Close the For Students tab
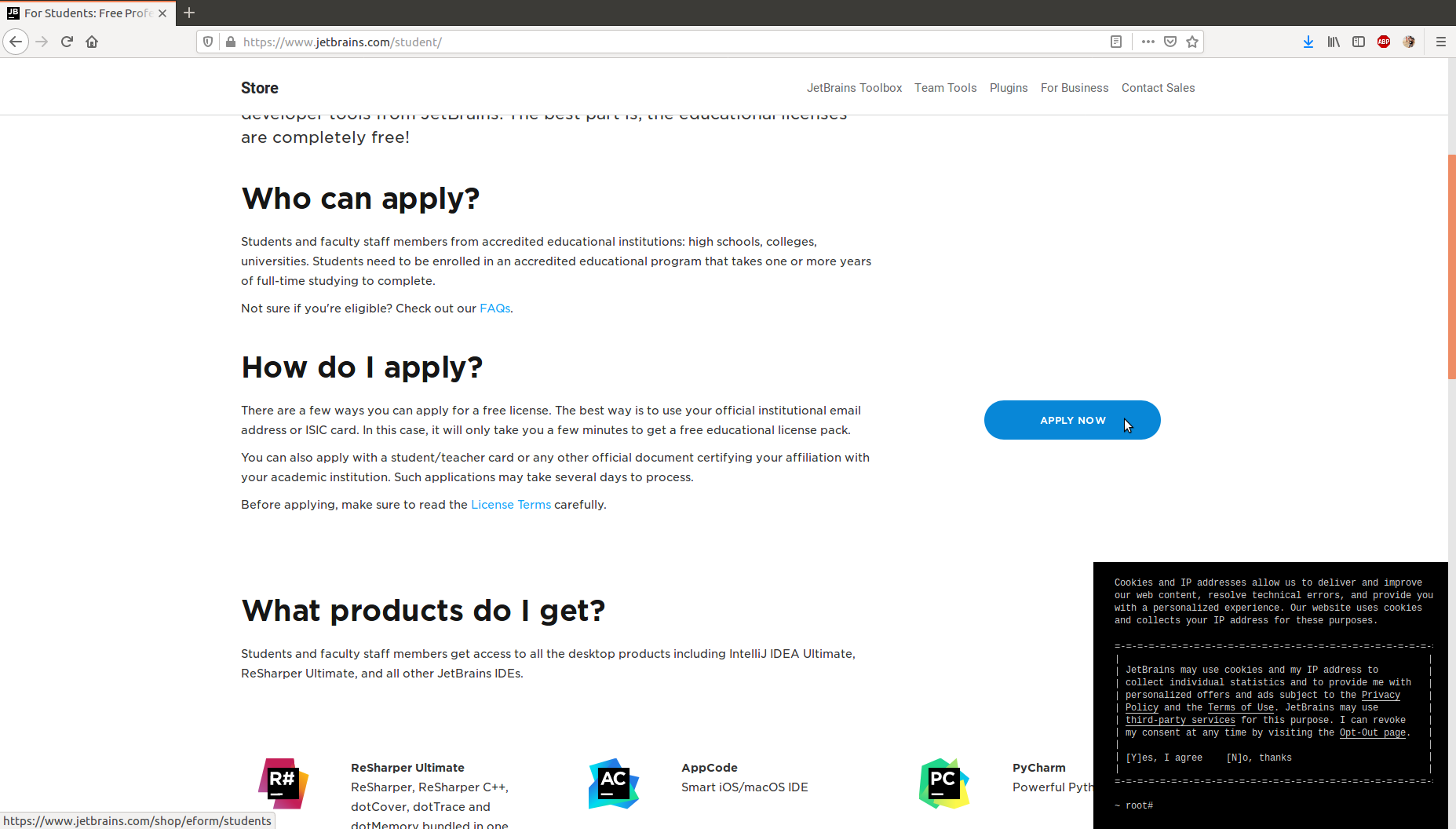Viewport: 1456px width, 829px height. (162, 13)
